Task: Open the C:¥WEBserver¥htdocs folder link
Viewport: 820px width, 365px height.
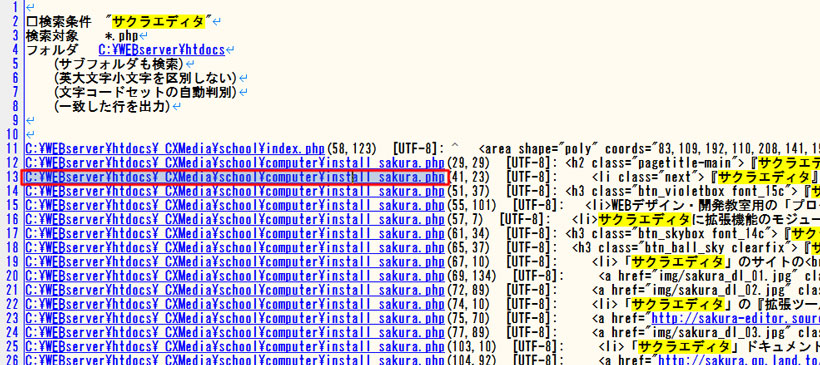Action: [x=162, y=50]
